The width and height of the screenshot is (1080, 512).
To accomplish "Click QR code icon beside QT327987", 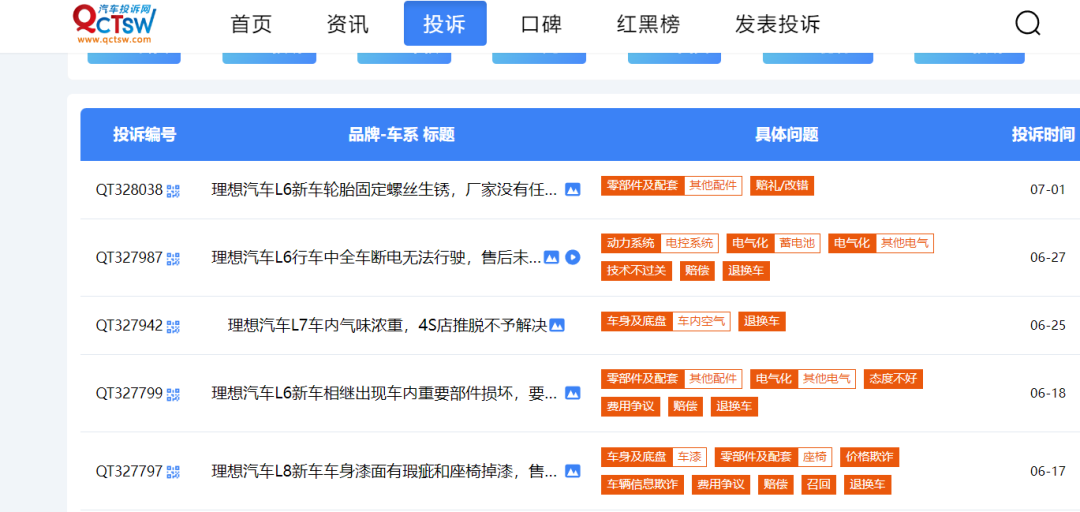I will [x=173, y=258].
